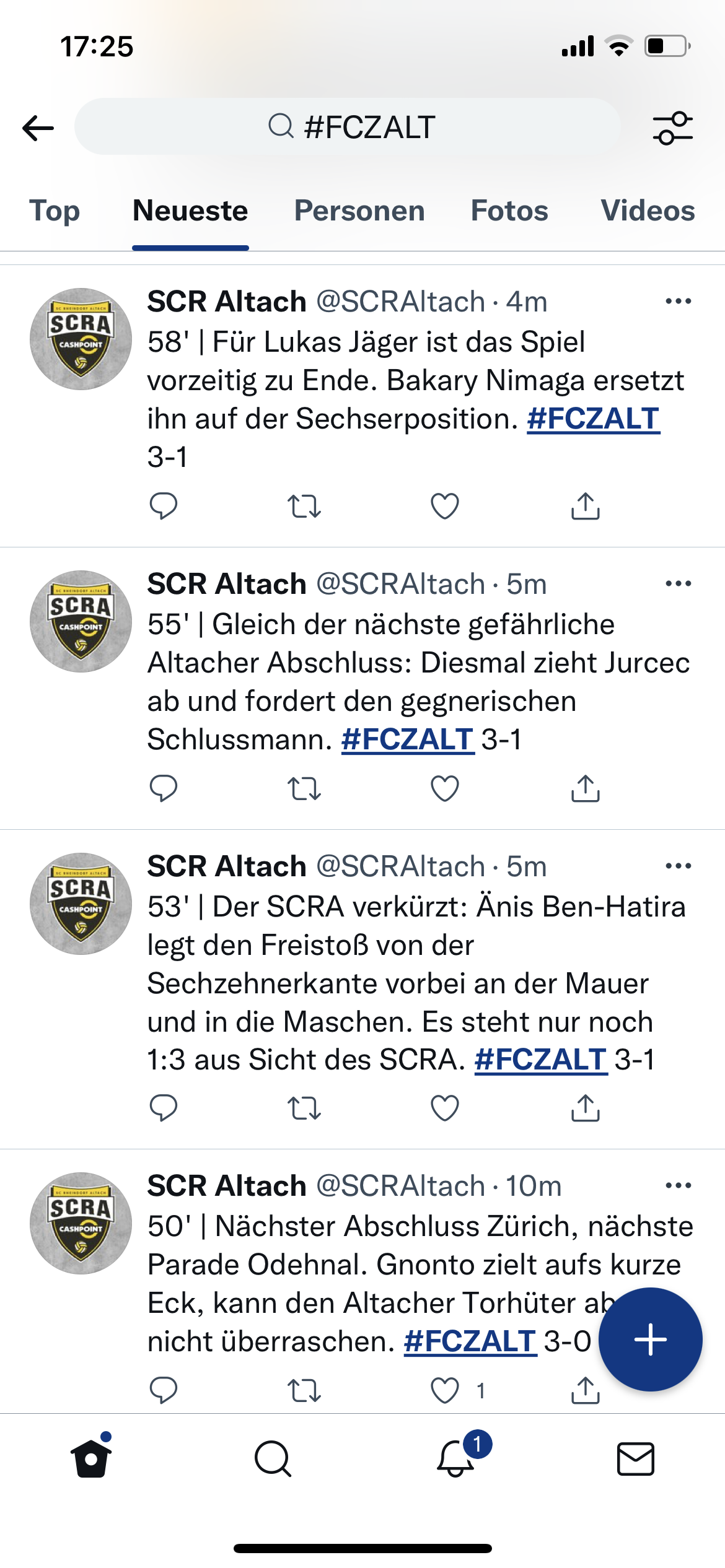Open notifications bell in bottom bar
This screenshot has height=1568, width=725.
point(456,1458)
